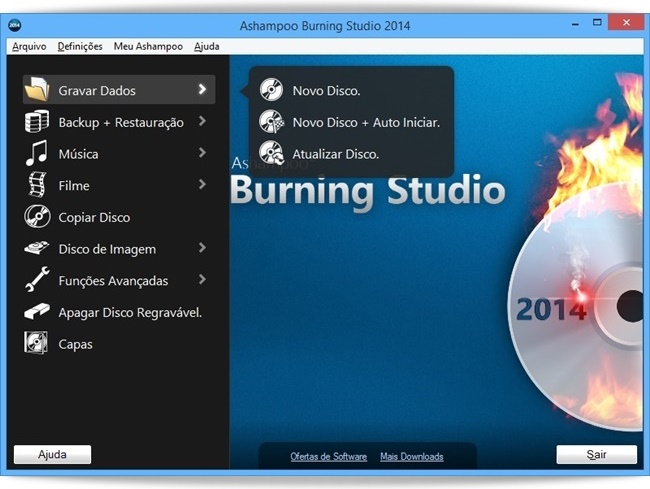Minimize the Burning Studio window

pos(575,24)
